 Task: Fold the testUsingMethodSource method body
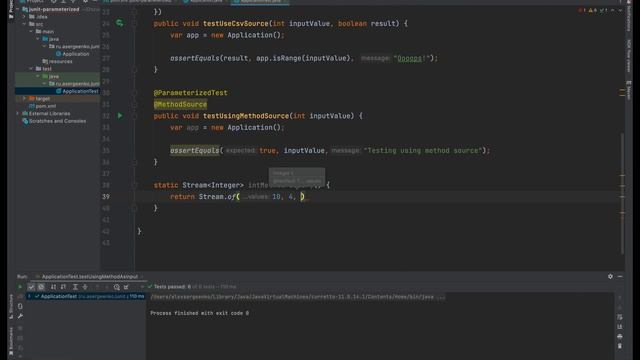click(x=134, y=116)
